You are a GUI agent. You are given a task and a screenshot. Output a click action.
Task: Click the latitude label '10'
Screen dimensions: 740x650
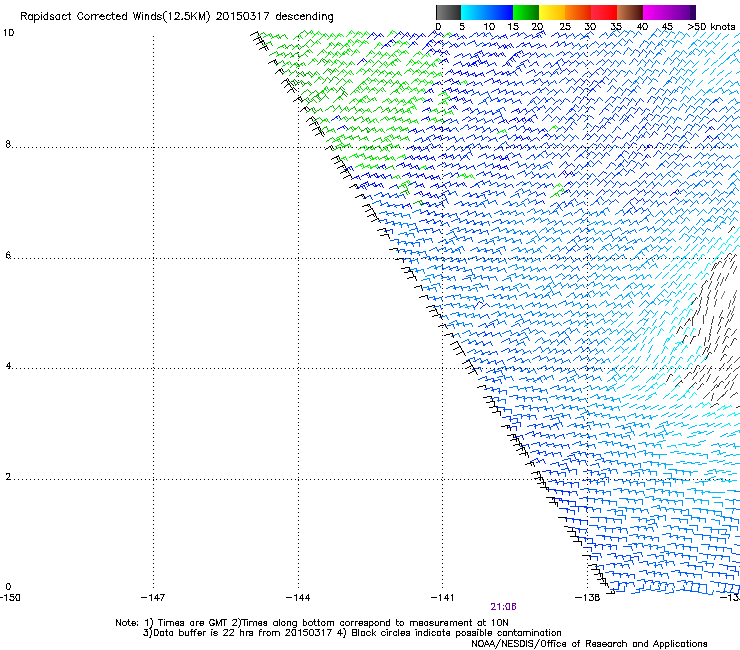pyautogui.click(x=8, y=33)
